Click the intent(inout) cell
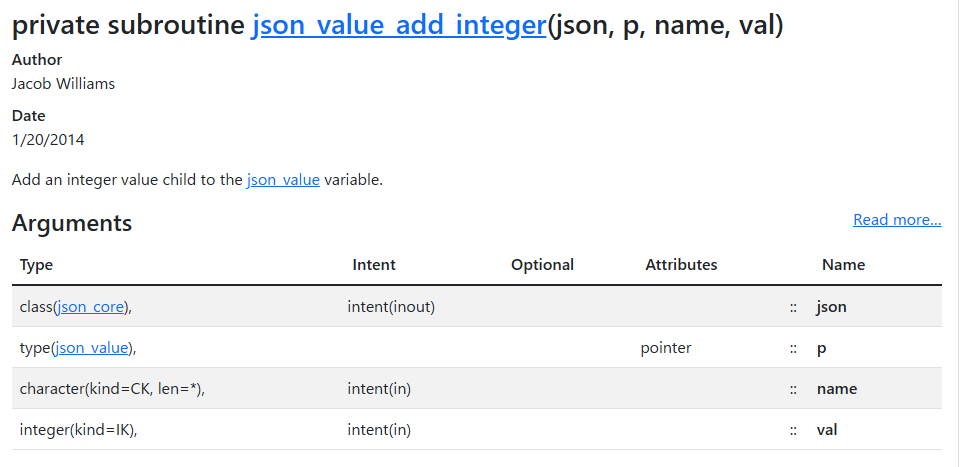Image resolution: width=959 pixels, height=467 pixels. click(x=391, y=307)
